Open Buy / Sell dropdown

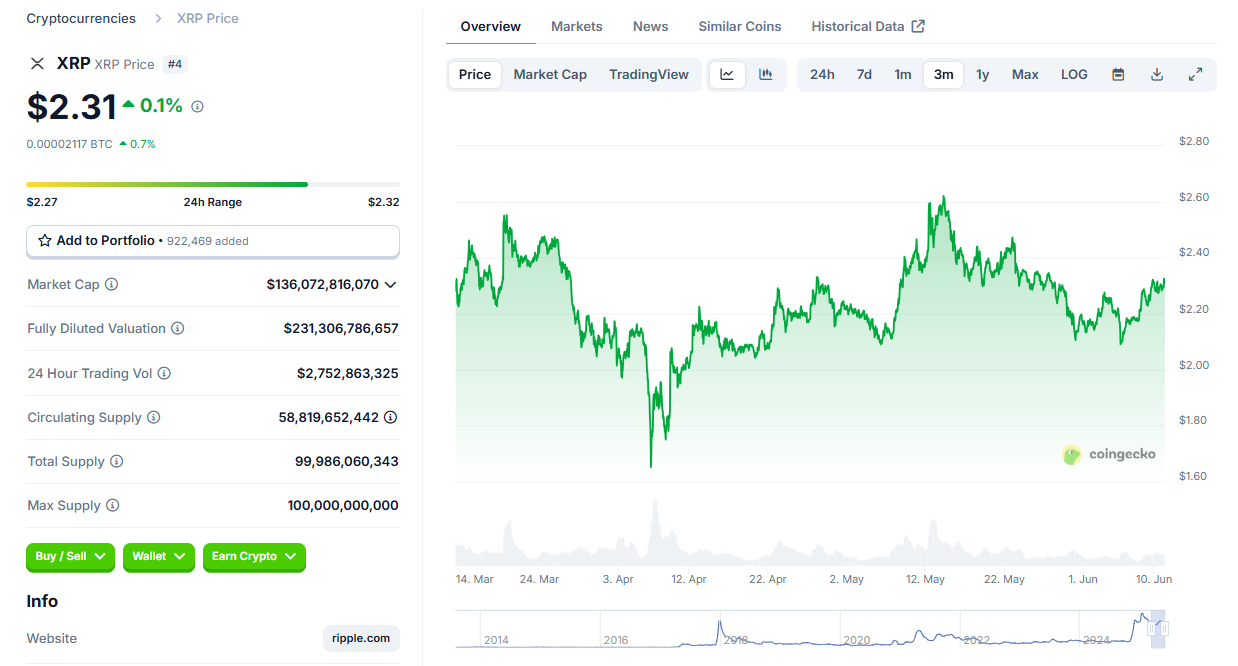point(71,557)
